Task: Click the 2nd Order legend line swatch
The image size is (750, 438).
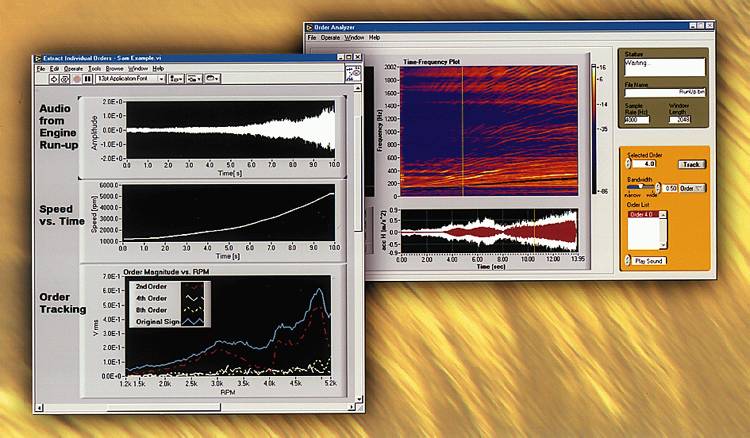Action: pos(192,287)
